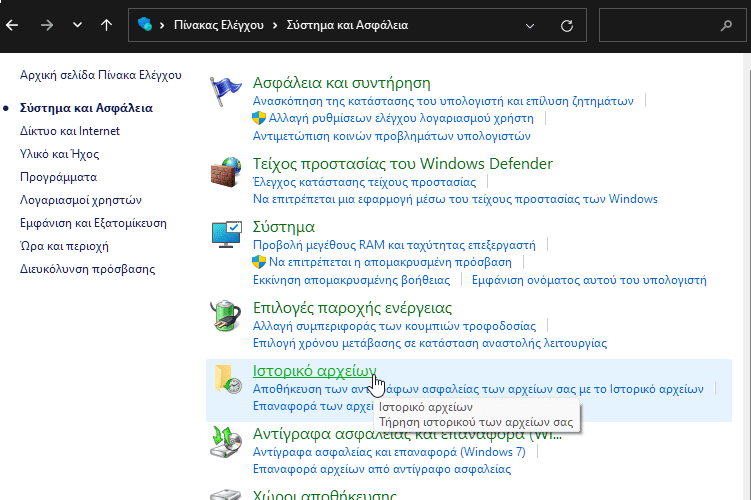Open Δίκτυο και Internet category
The image size is (751, 500).
69,131
